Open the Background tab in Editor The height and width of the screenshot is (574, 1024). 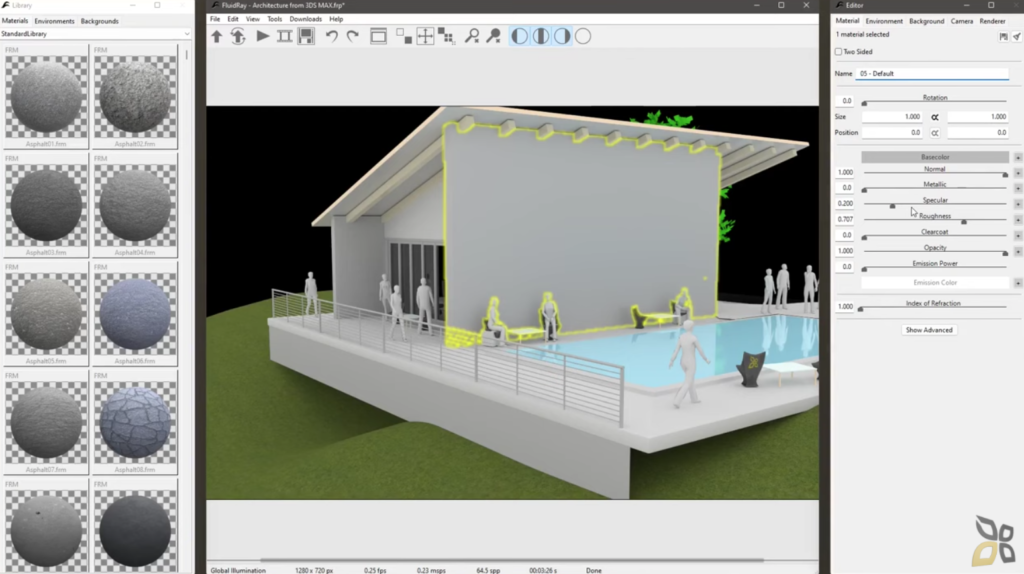point(927,21)
